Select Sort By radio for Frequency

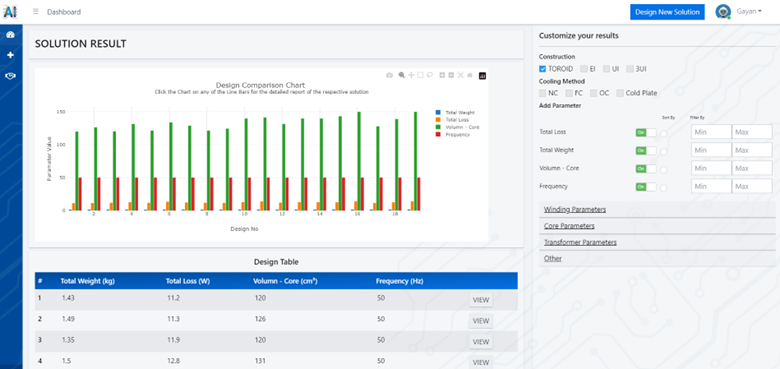point(664,187)
